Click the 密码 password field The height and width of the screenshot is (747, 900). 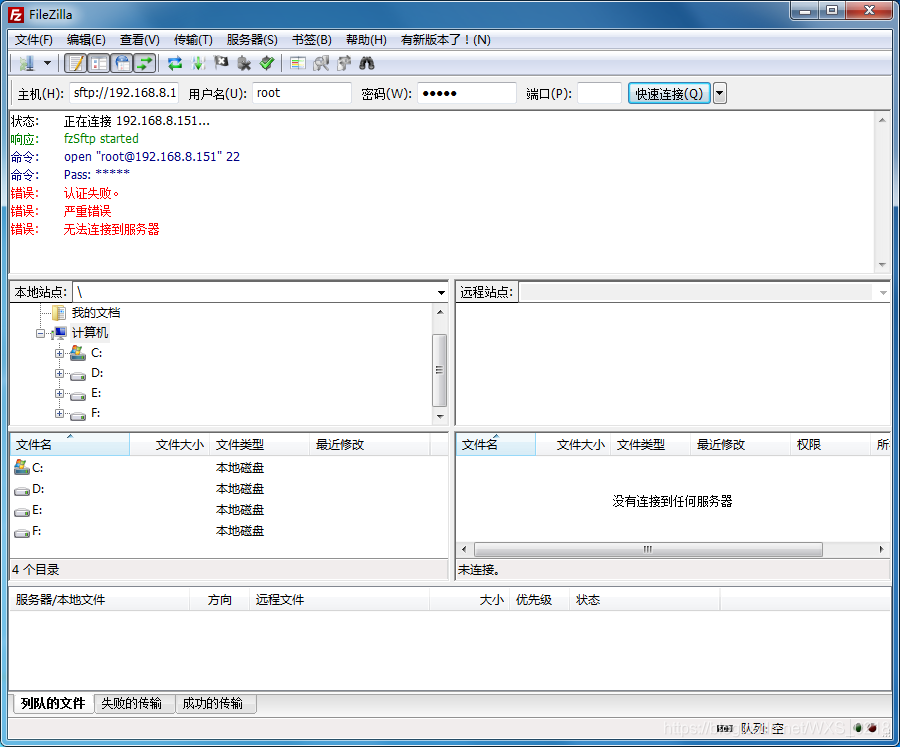tap(467, 93)
